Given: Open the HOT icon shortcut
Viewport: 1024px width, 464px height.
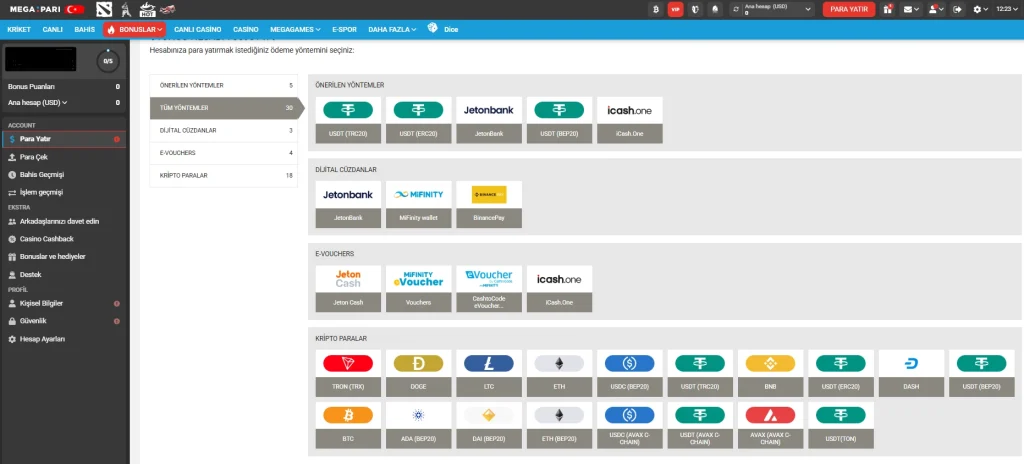Looking at the screenshot, I should coord(147,9).
